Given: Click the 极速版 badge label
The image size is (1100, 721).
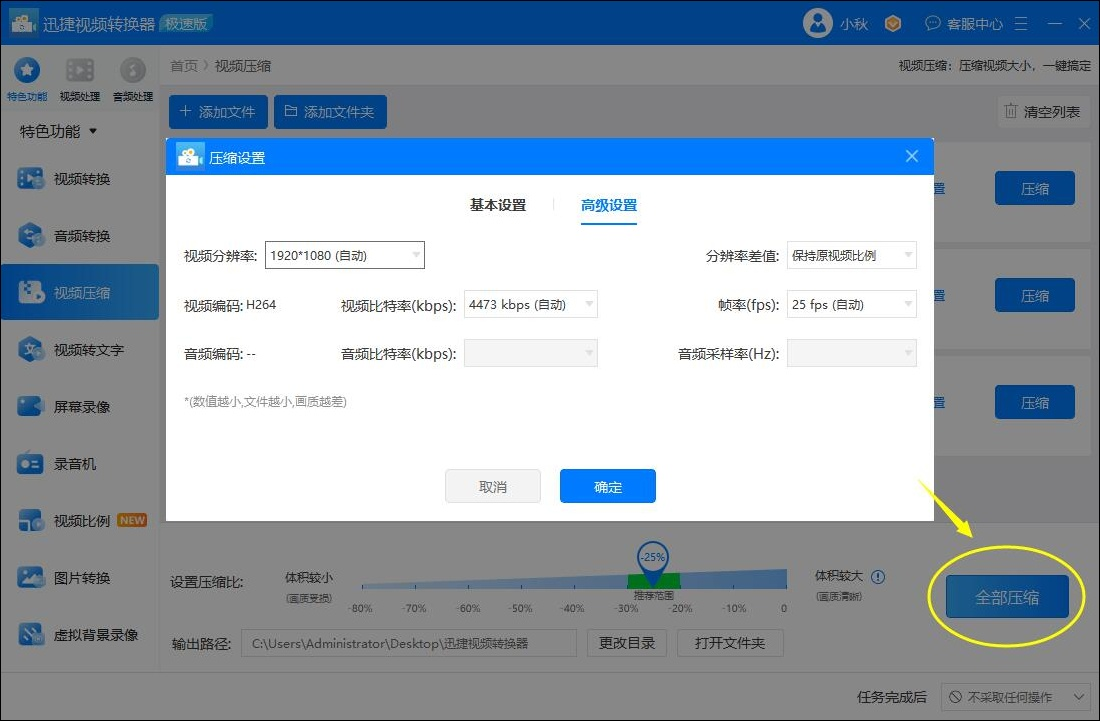Looking at the screenshot, I should pos(186,24).
